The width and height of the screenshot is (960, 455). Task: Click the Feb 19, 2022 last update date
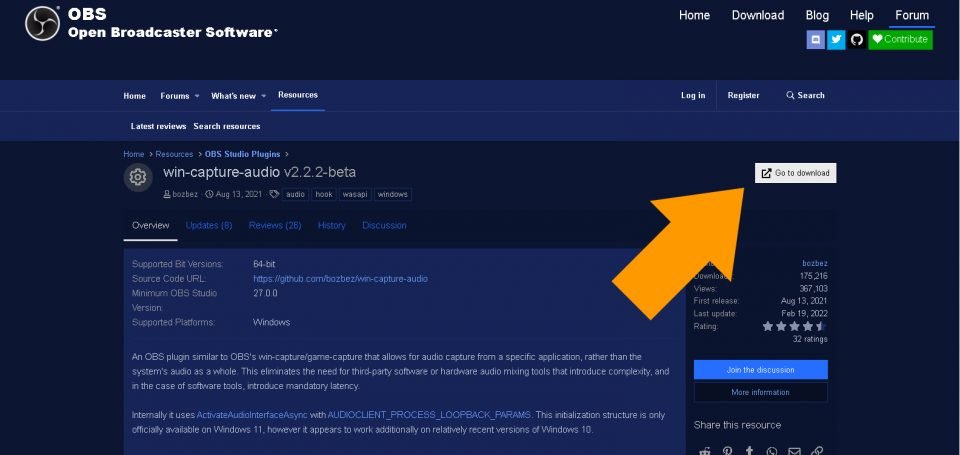click(804, 314)
